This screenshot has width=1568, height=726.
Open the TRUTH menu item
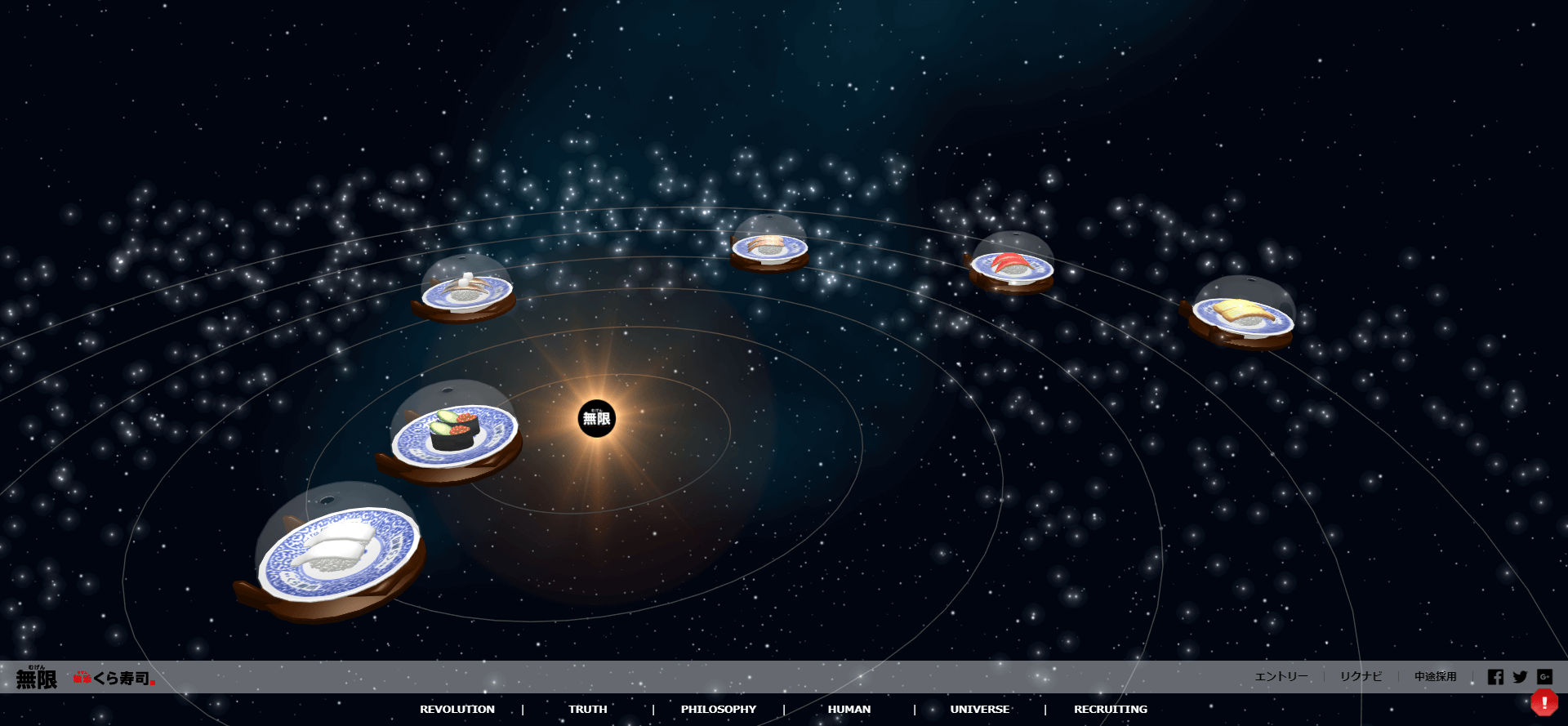click(x=587, y=709)
